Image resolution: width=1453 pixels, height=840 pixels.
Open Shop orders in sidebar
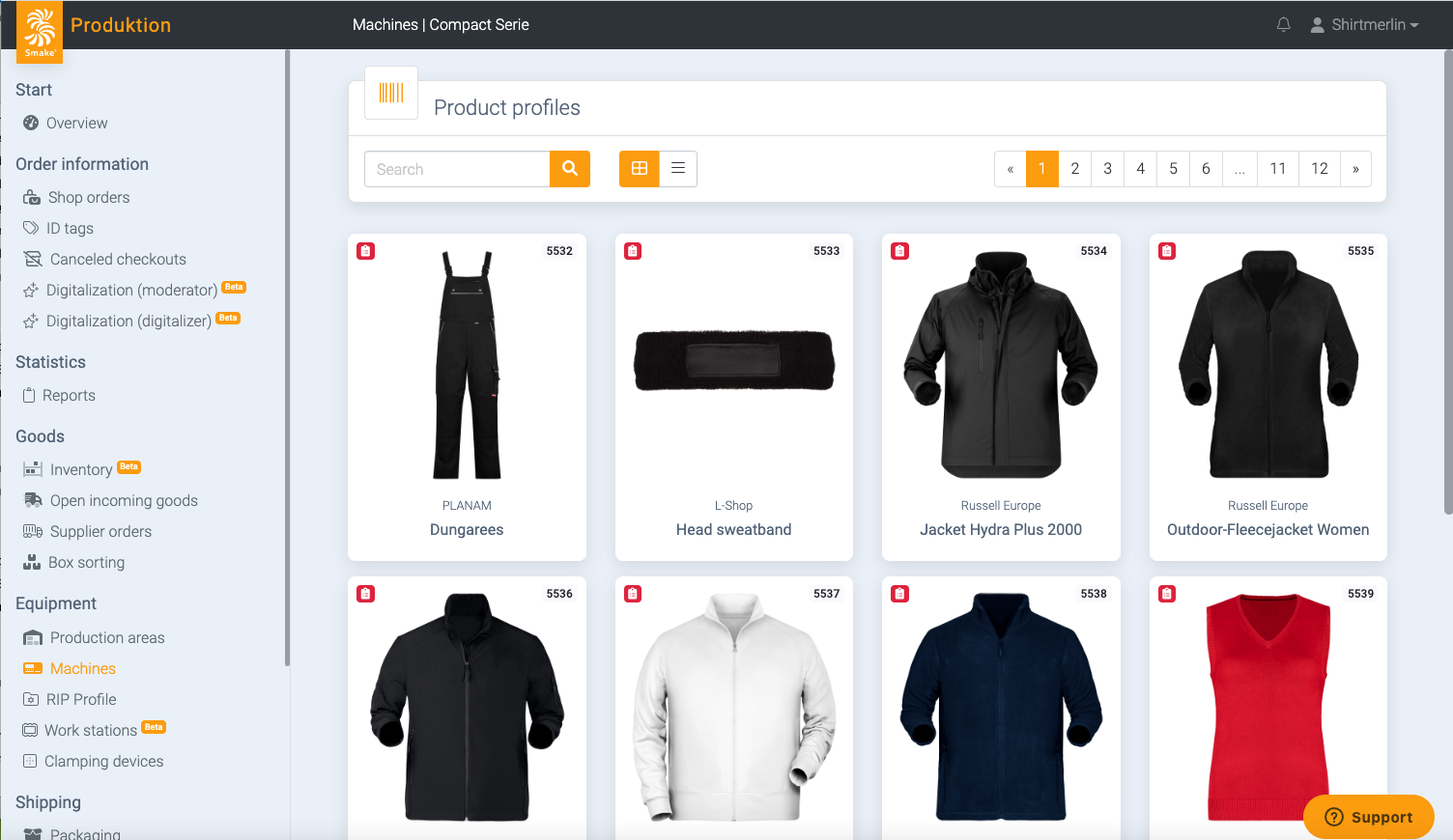click(88, 198)
